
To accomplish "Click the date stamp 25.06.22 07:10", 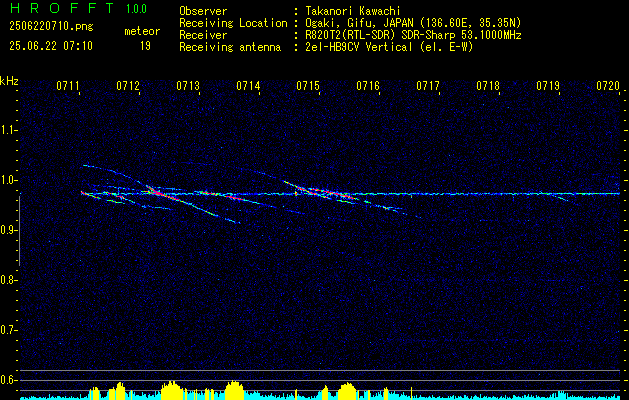I will (x=51, y=46).
